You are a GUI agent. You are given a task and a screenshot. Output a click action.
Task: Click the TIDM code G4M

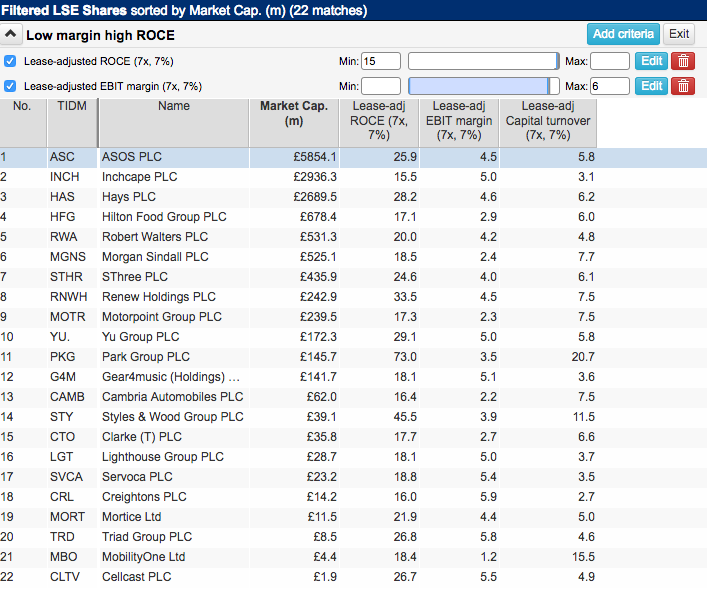(63, 377)
